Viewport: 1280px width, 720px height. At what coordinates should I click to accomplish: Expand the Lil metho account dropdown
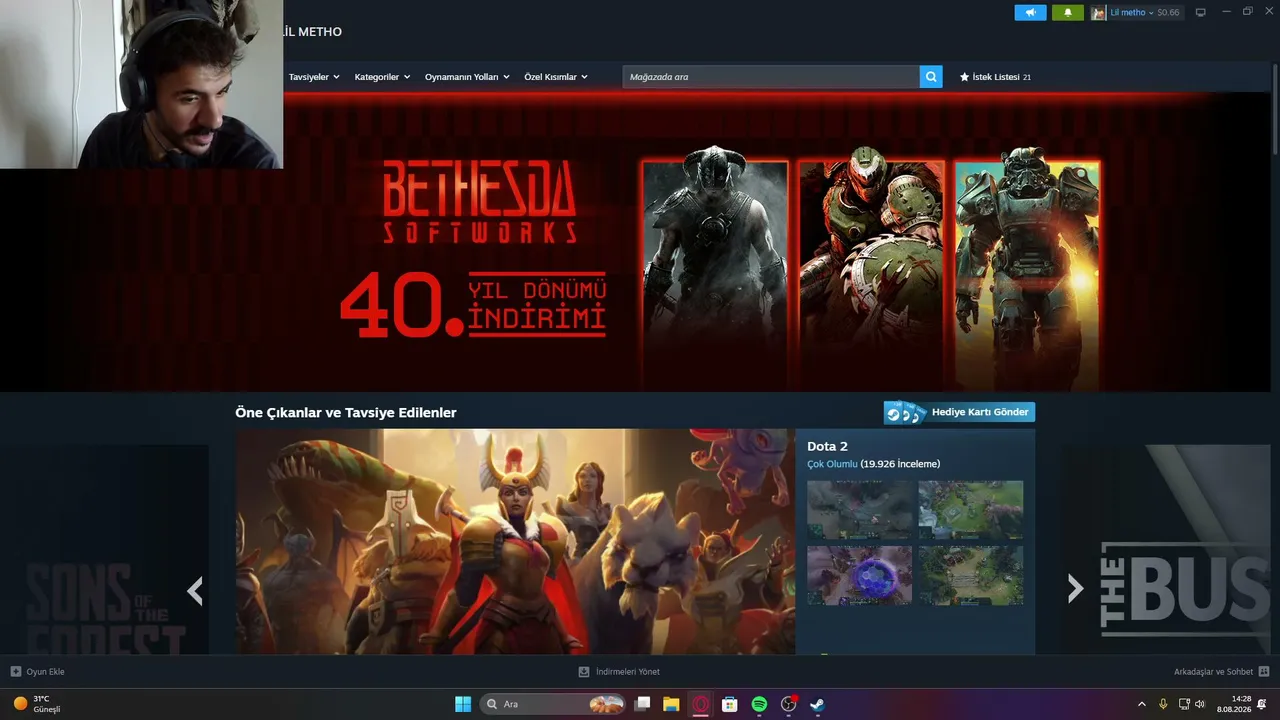(x=1132, y=13)
